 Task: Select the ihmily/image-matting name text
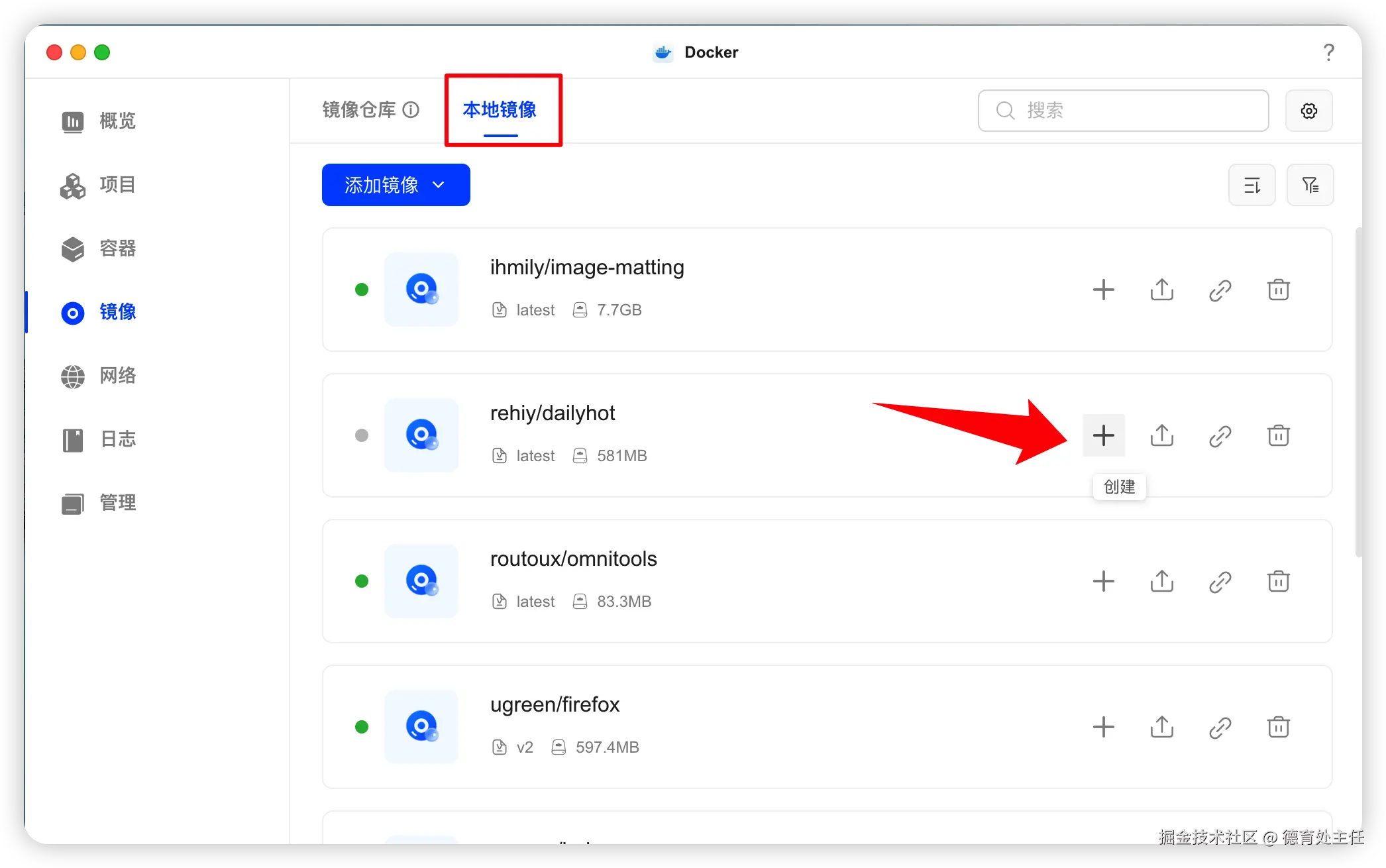click(x=587, y=267)
